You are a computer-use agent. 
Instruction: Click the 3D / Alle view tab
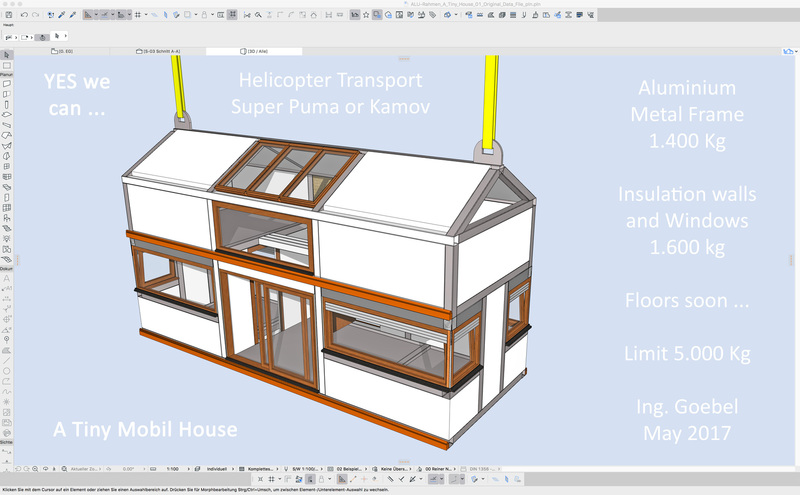click(x=255, y=50)
